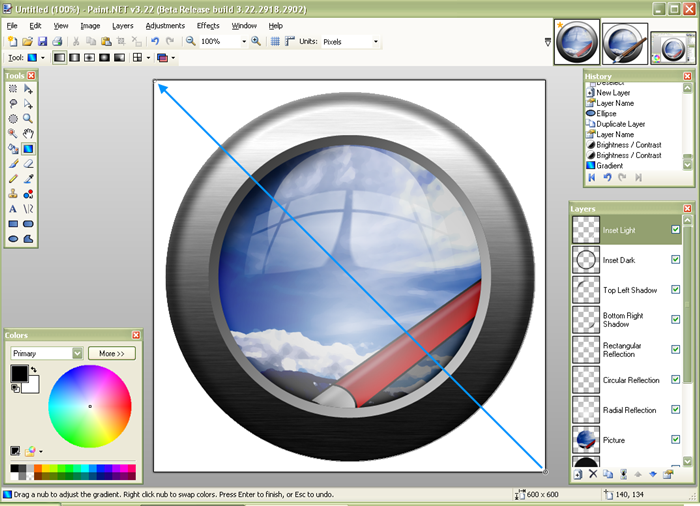Open the Effects menu
Image resolution: width=700 pixels, height=506 pixels.
pos(208,26)
